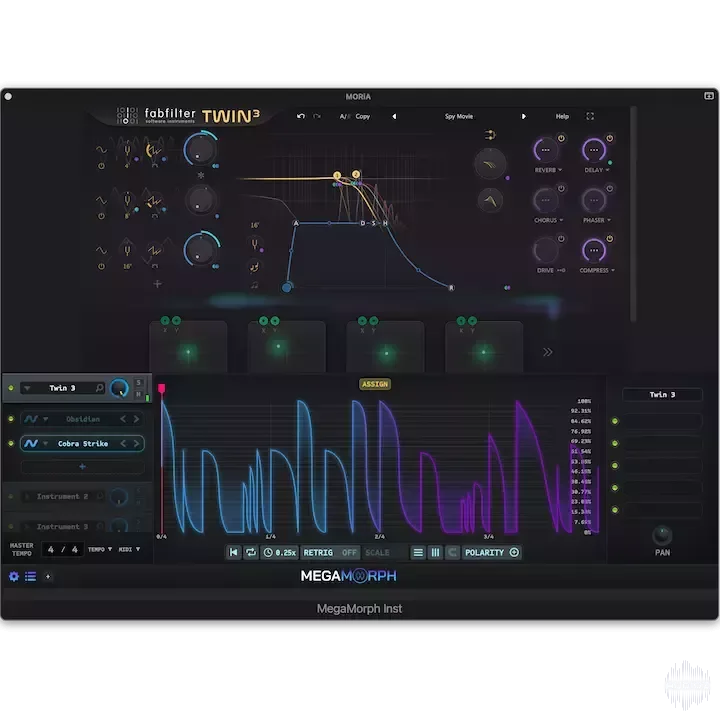The image size is (720, 720).
Task: Click the snowflake freeze icon below first knob
Action: pyautogui.click(x=201, y=175)
